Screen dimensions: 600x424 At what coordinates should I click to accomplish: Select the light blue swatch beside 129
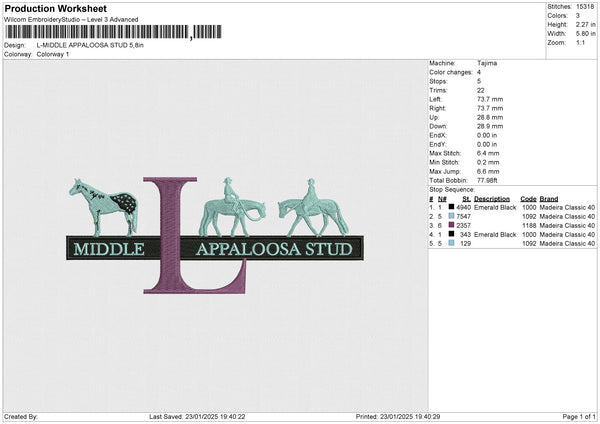(452, 243)
